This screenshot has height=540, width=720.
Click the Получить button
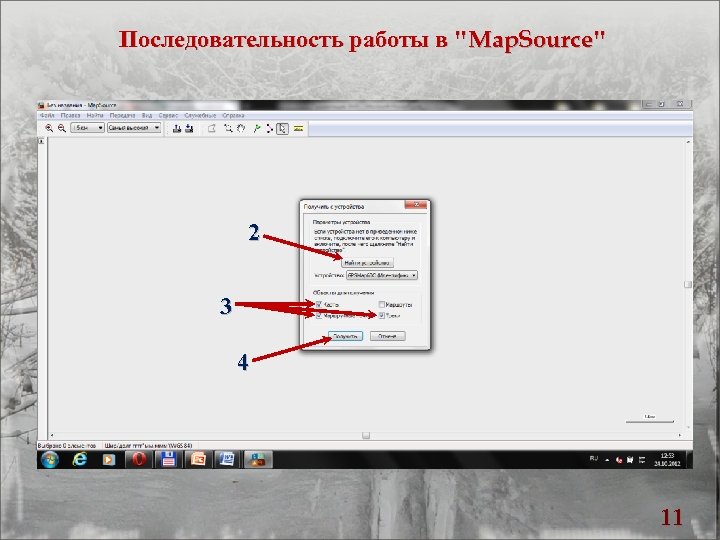345,336
